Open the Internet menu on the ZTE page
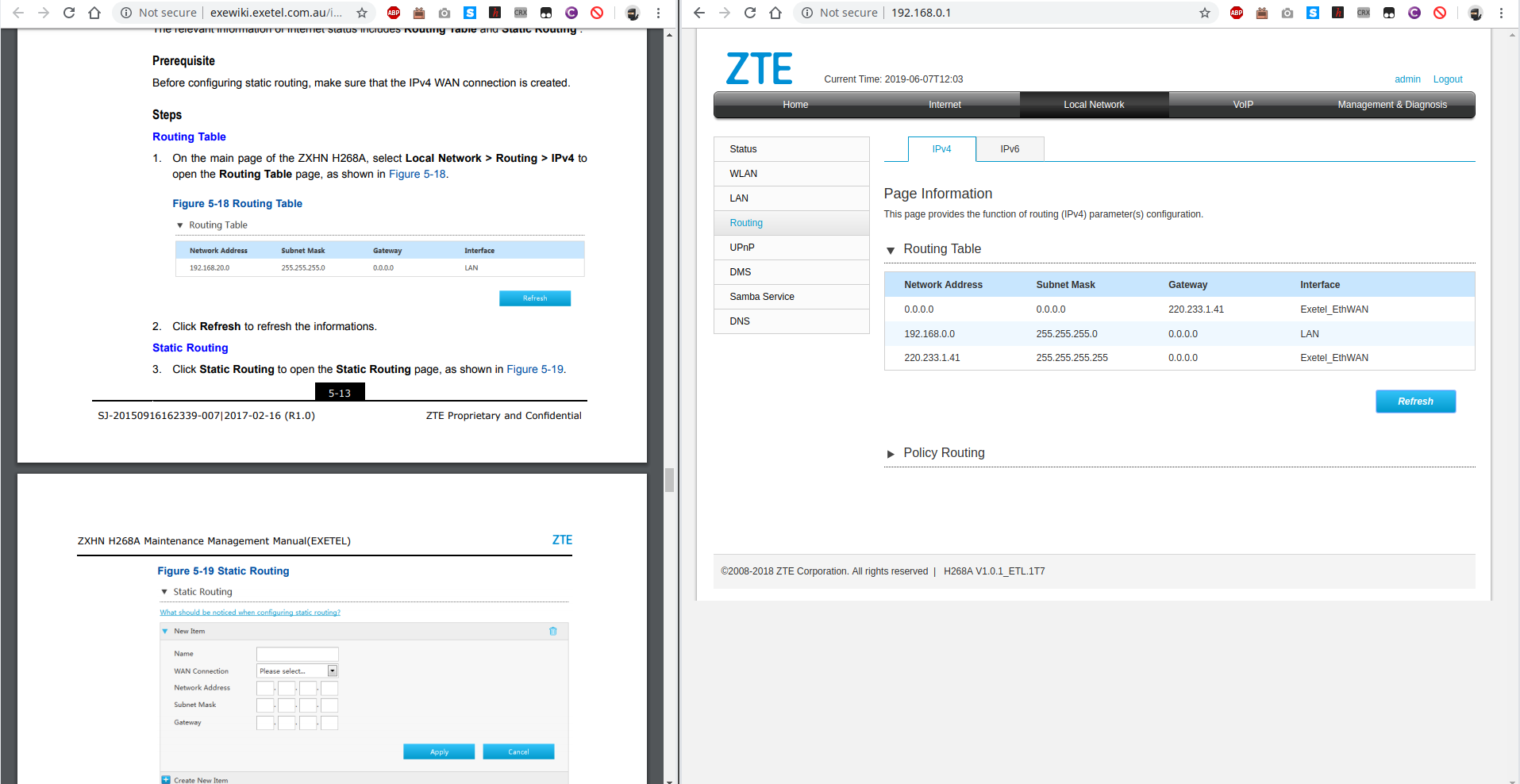Viewport: 1520px width, 784px height. (945, 105)
